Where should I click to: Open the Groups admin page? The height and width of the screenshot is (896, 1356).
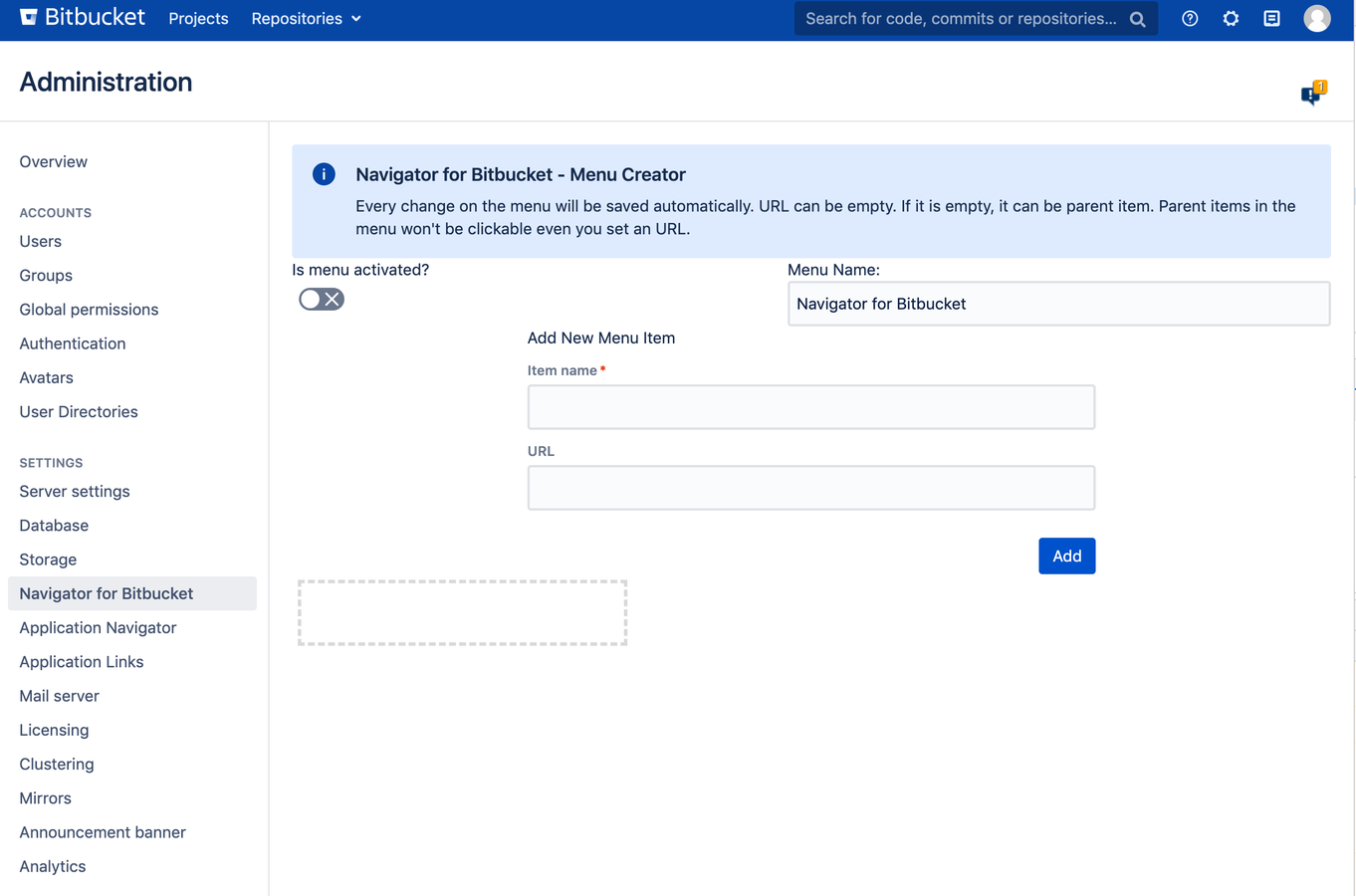tap(46, 275)
